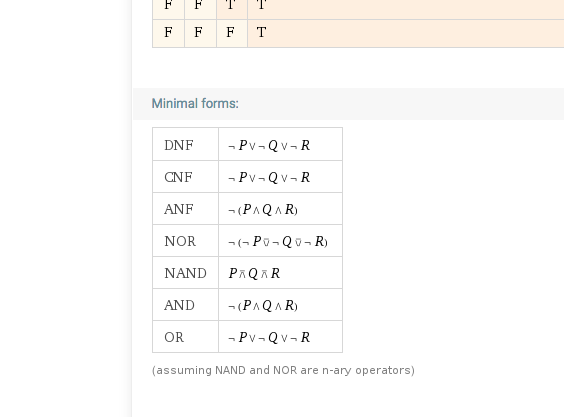Click the Minimal forms heading
Screen dimensions: 564x417
pos(195,104)
